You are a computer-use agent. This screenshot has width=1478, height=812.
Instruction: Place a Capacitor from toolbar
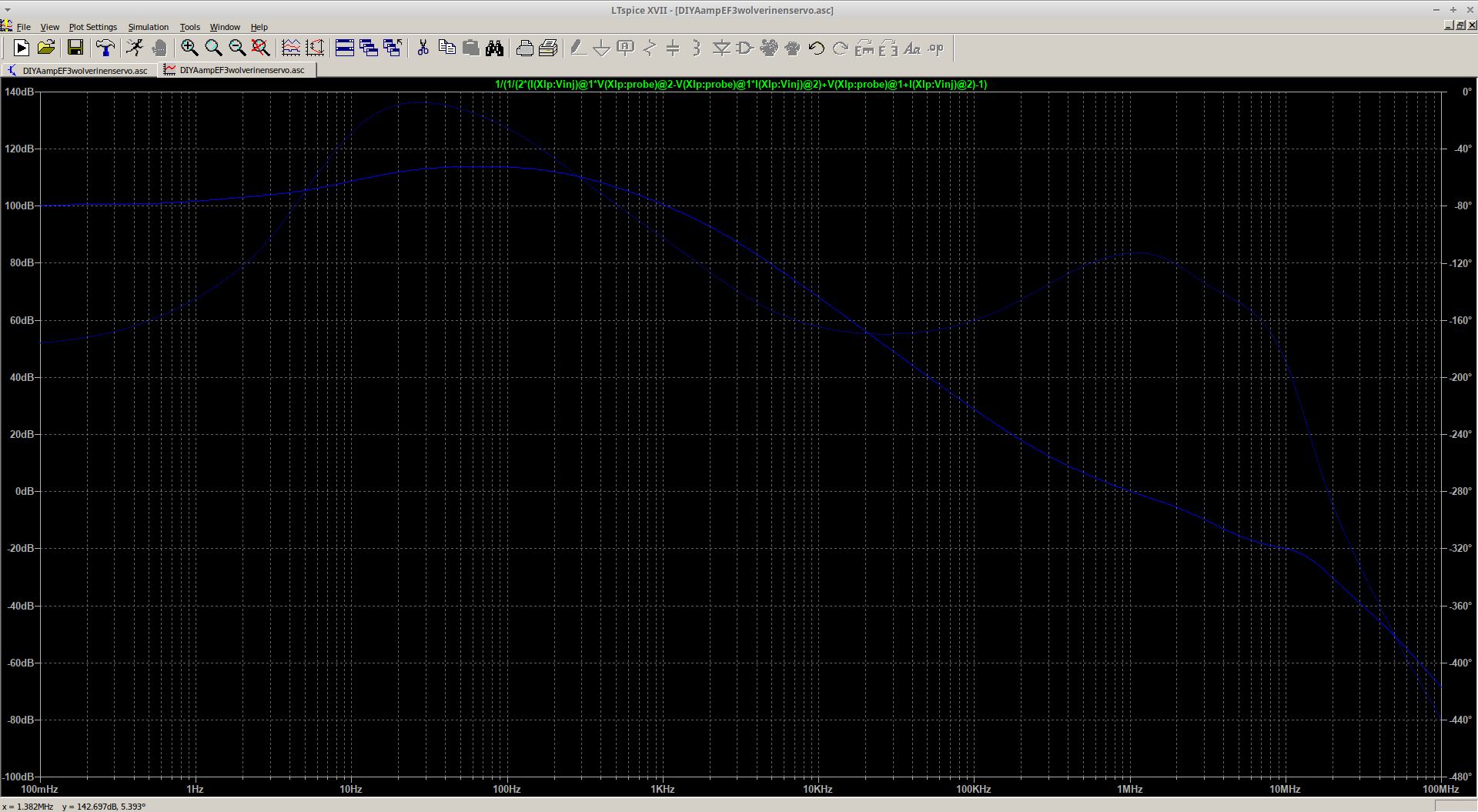point(673,48)
